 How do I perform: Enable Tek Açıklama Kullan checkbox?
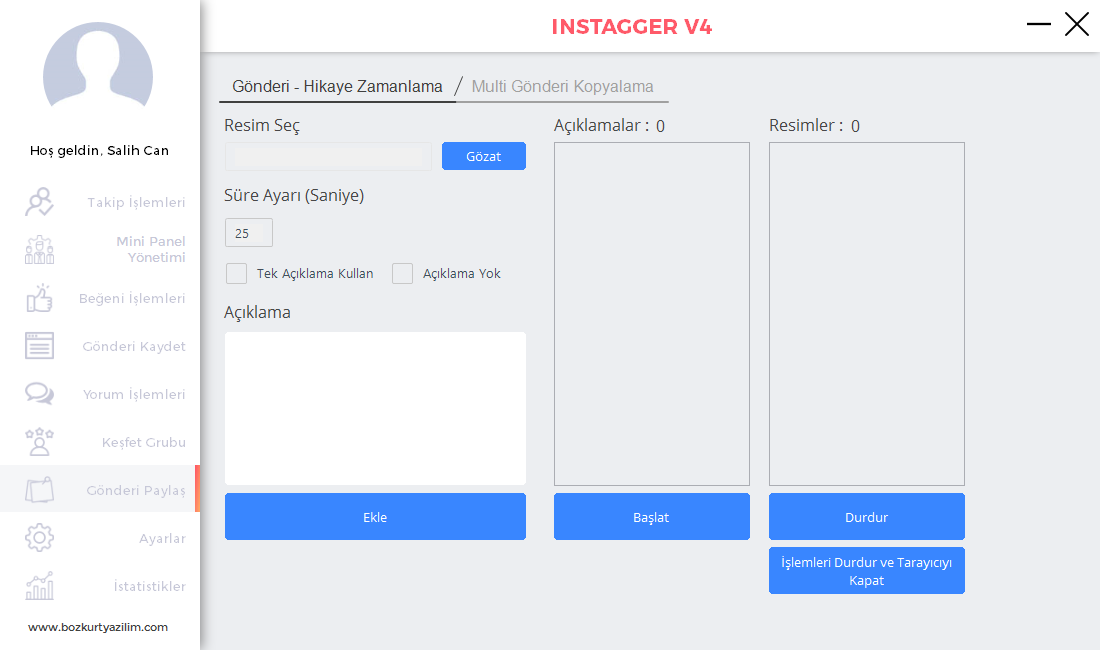tap(236, 273)
